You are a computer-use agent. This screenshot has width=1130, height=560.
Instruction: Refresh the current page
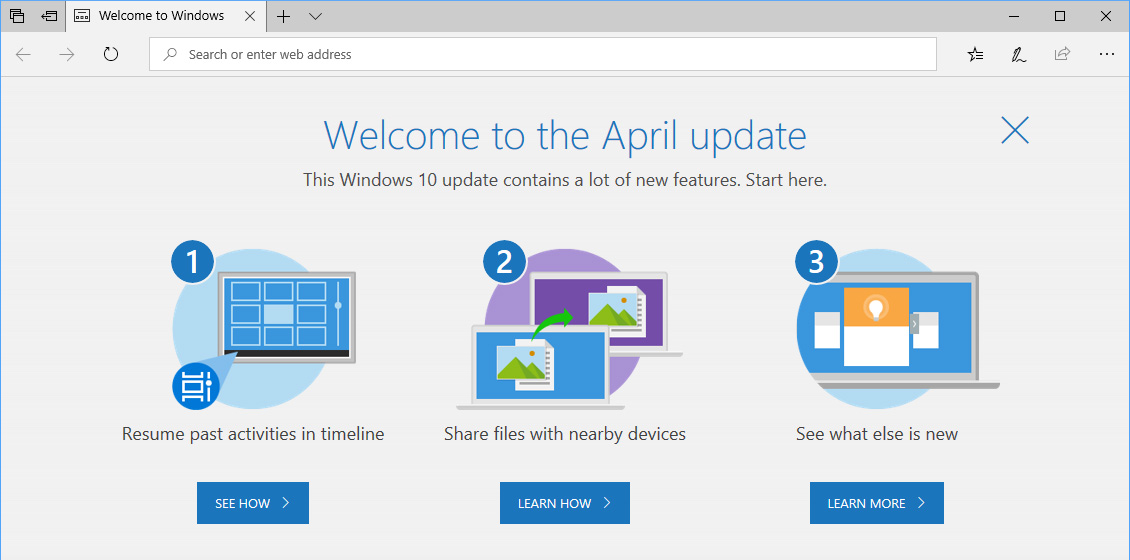110,54
